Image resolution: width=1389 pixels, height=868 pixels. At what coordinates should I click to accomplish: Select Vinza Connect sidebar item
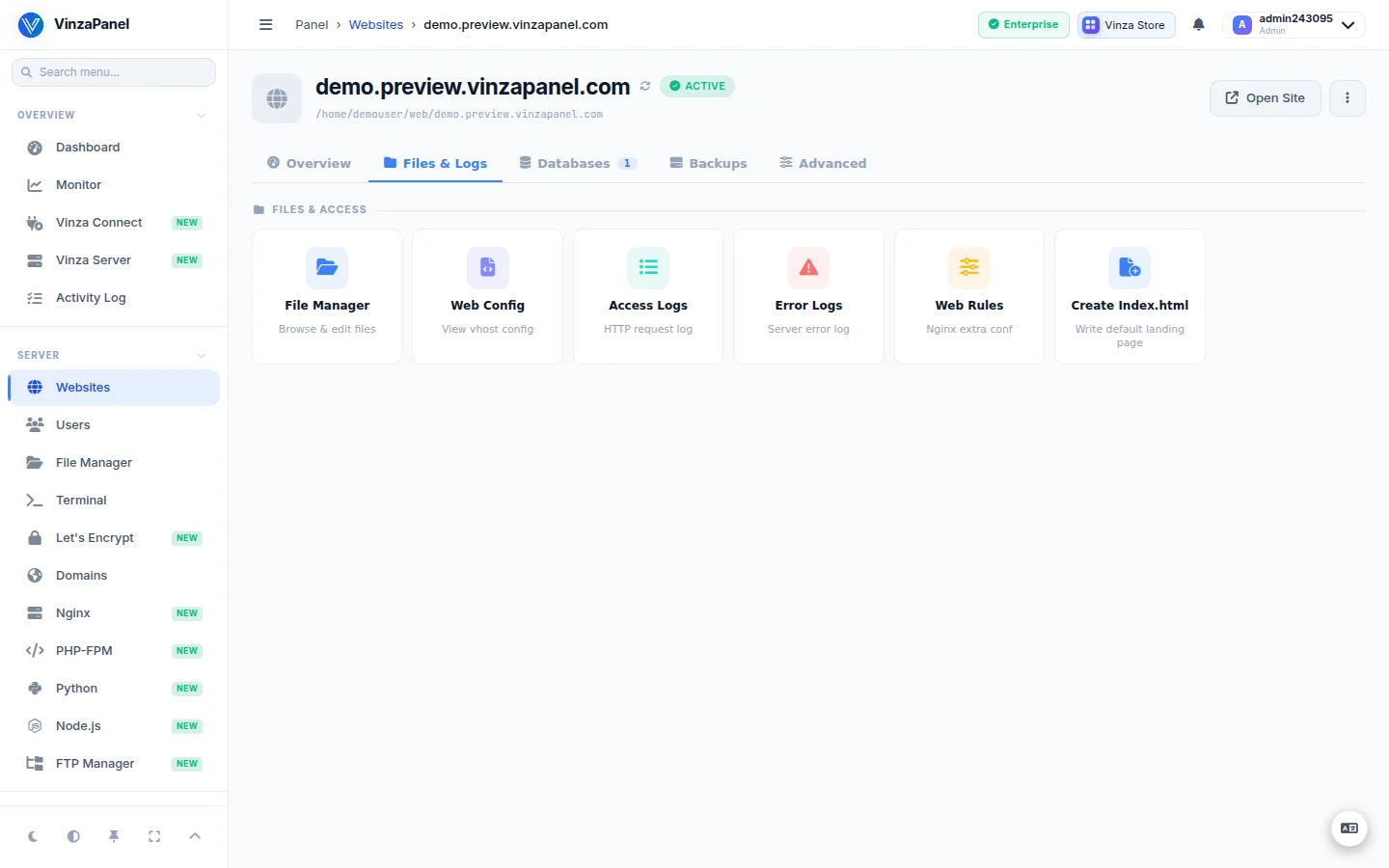pos(114,223)
